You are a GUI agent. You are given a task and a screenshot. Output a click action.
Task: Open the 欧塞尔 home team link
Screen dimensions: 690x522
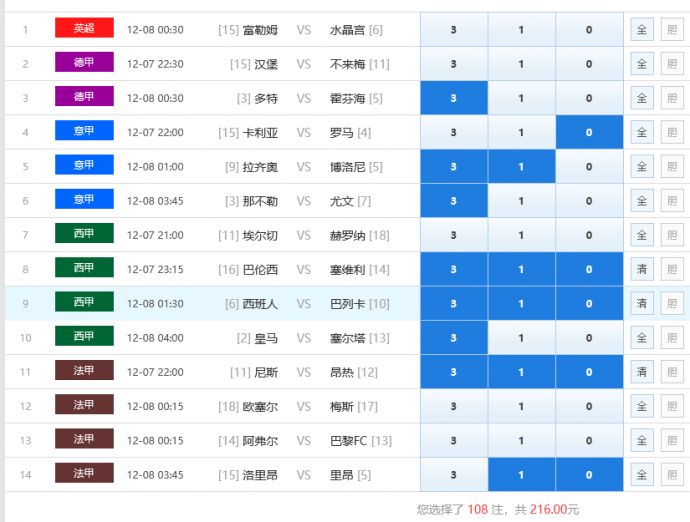pos(261,406)
